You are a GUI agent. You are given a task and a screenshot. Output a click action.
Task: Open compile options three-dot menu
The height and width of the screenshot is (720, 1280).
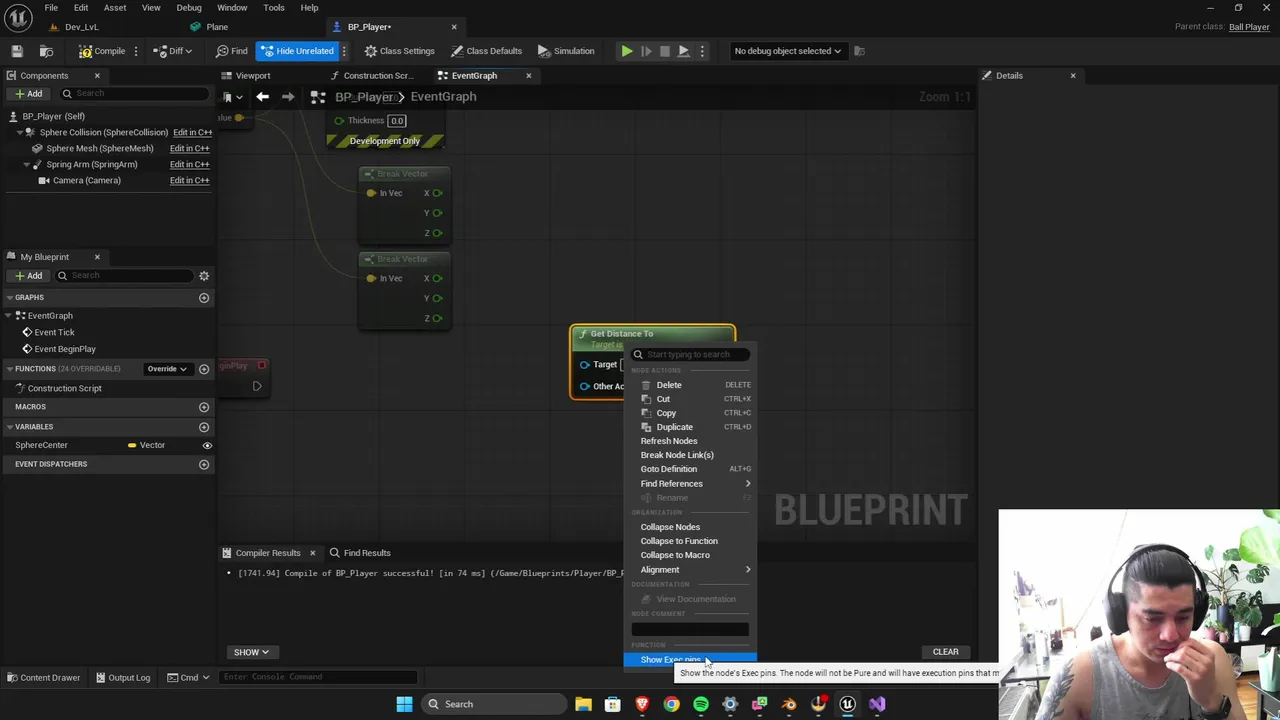138,51
